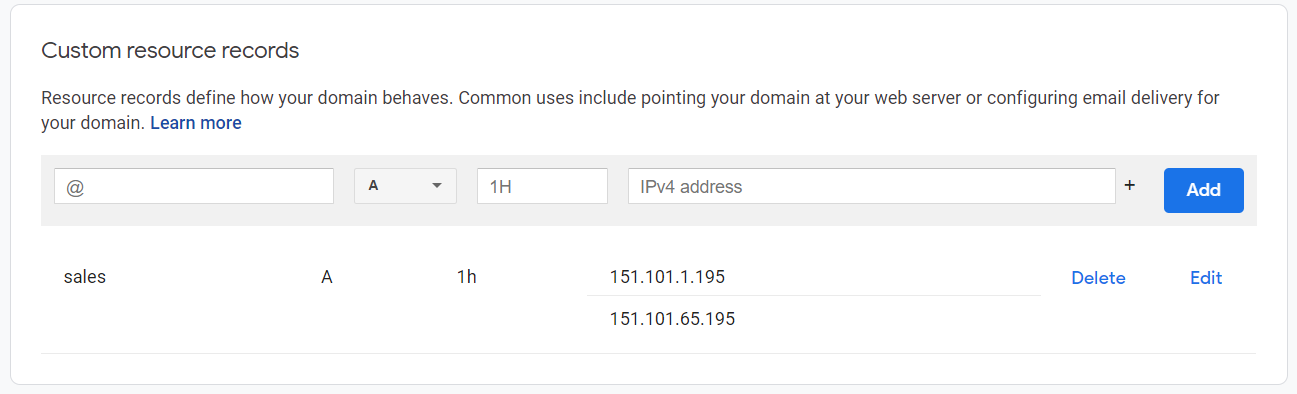Delete the sales A record

(1098, 278)
